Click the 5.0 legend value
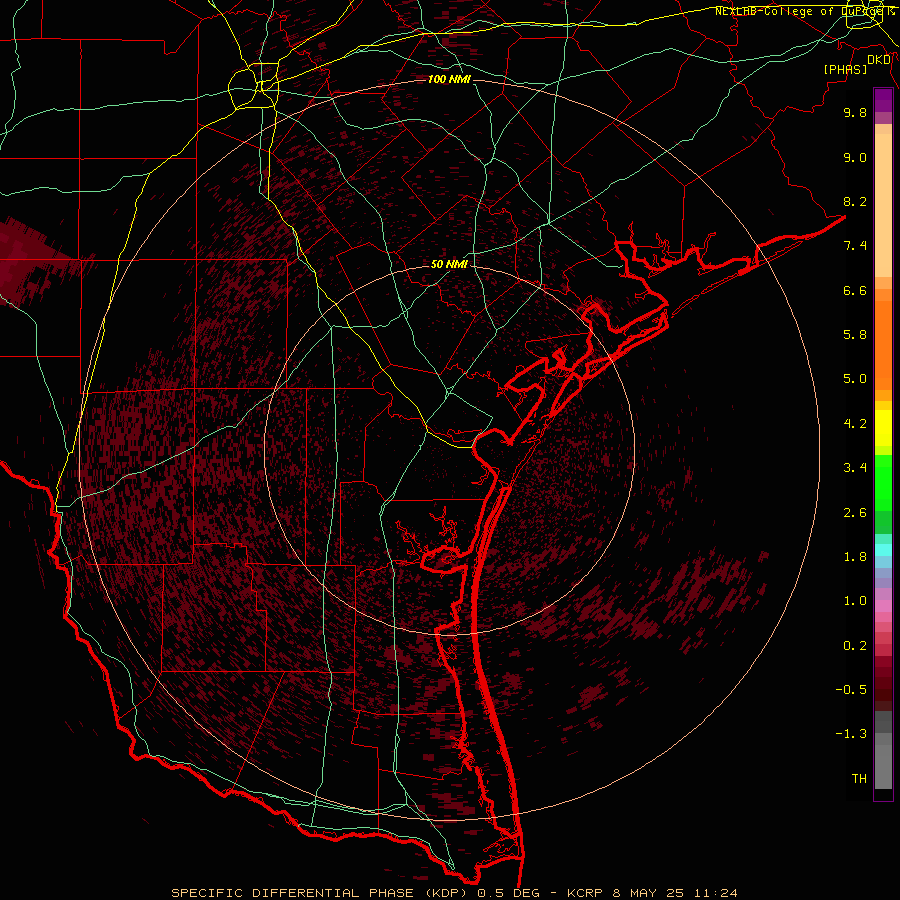The height and width of the screenshot is (900, 900). 855,379
